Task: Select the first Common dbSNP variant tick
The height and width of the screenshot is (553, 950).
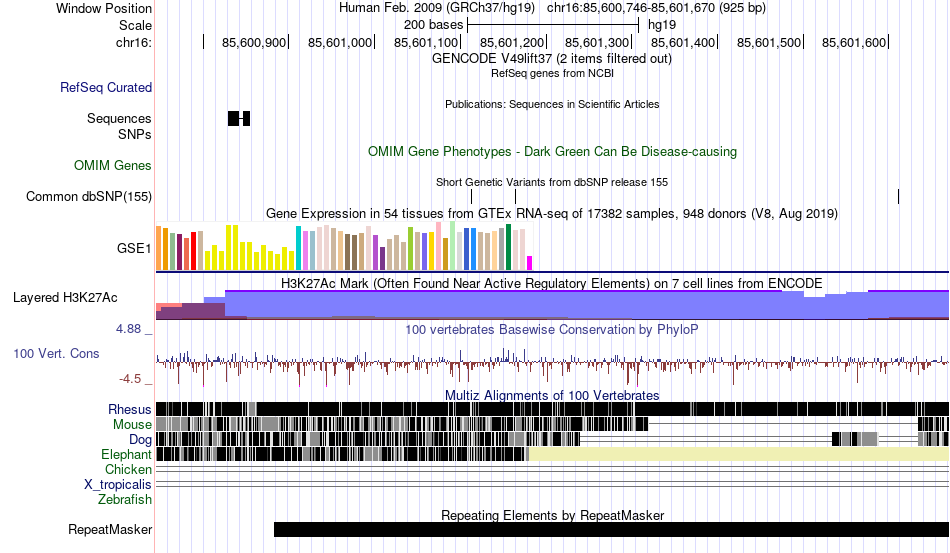Action: point(471,196)
